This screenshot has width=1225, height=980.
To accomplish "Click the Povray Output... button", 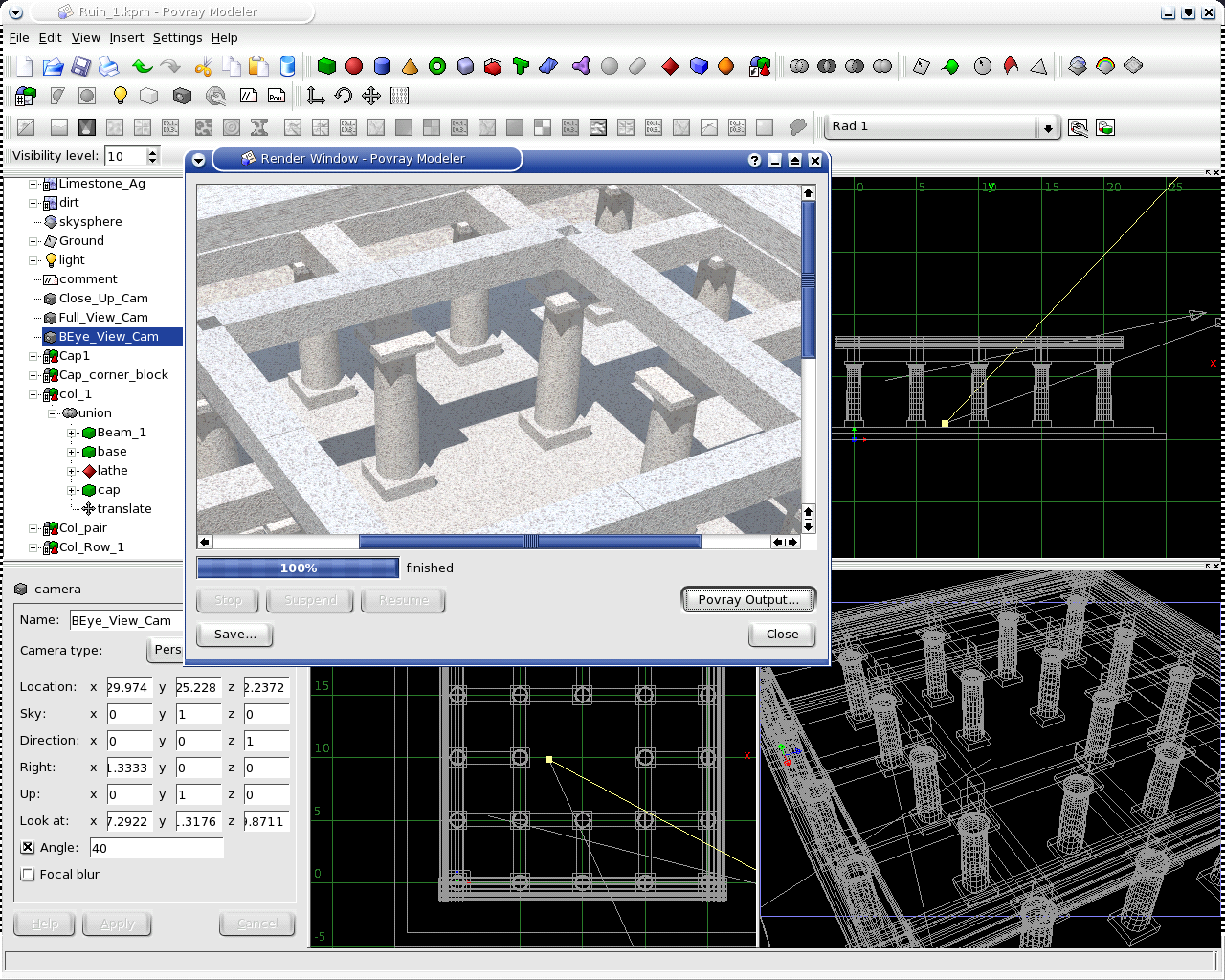I will click(x=747, y=600).
